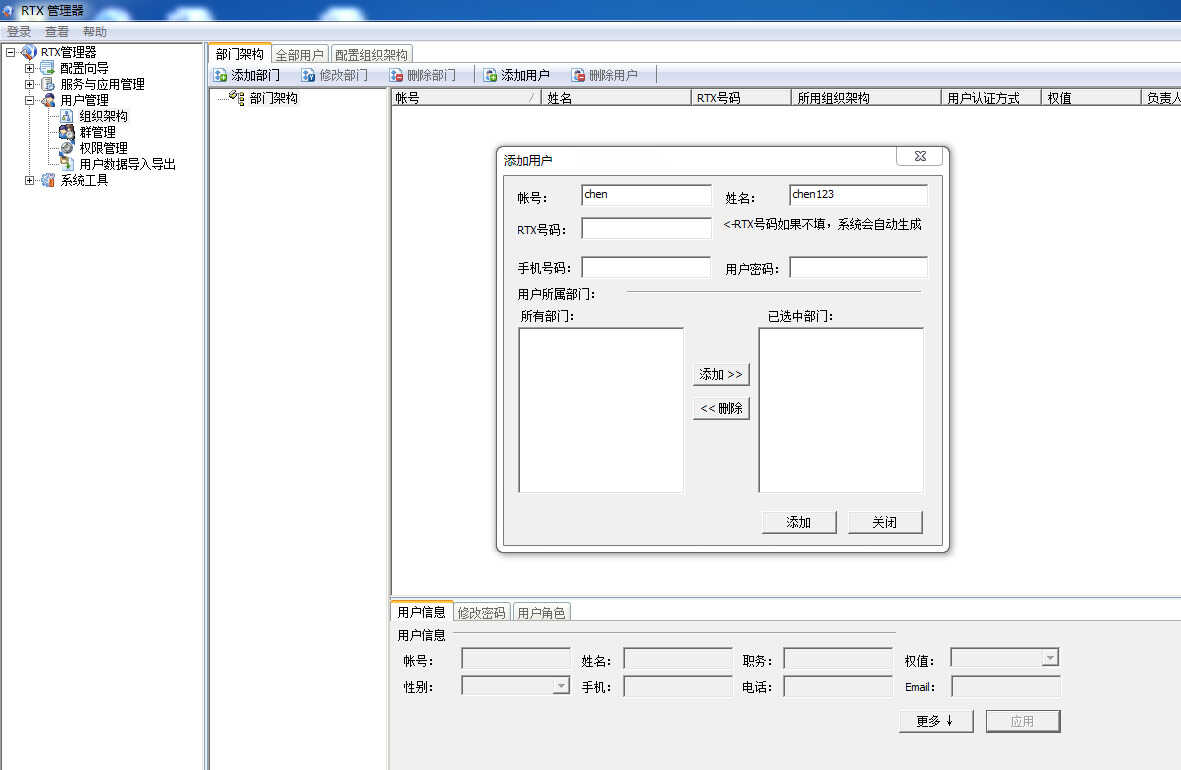This screenshot has height=770, width=1181.
Task: Expand the 服务与应用管理 tree node
Action: point(29,84)
